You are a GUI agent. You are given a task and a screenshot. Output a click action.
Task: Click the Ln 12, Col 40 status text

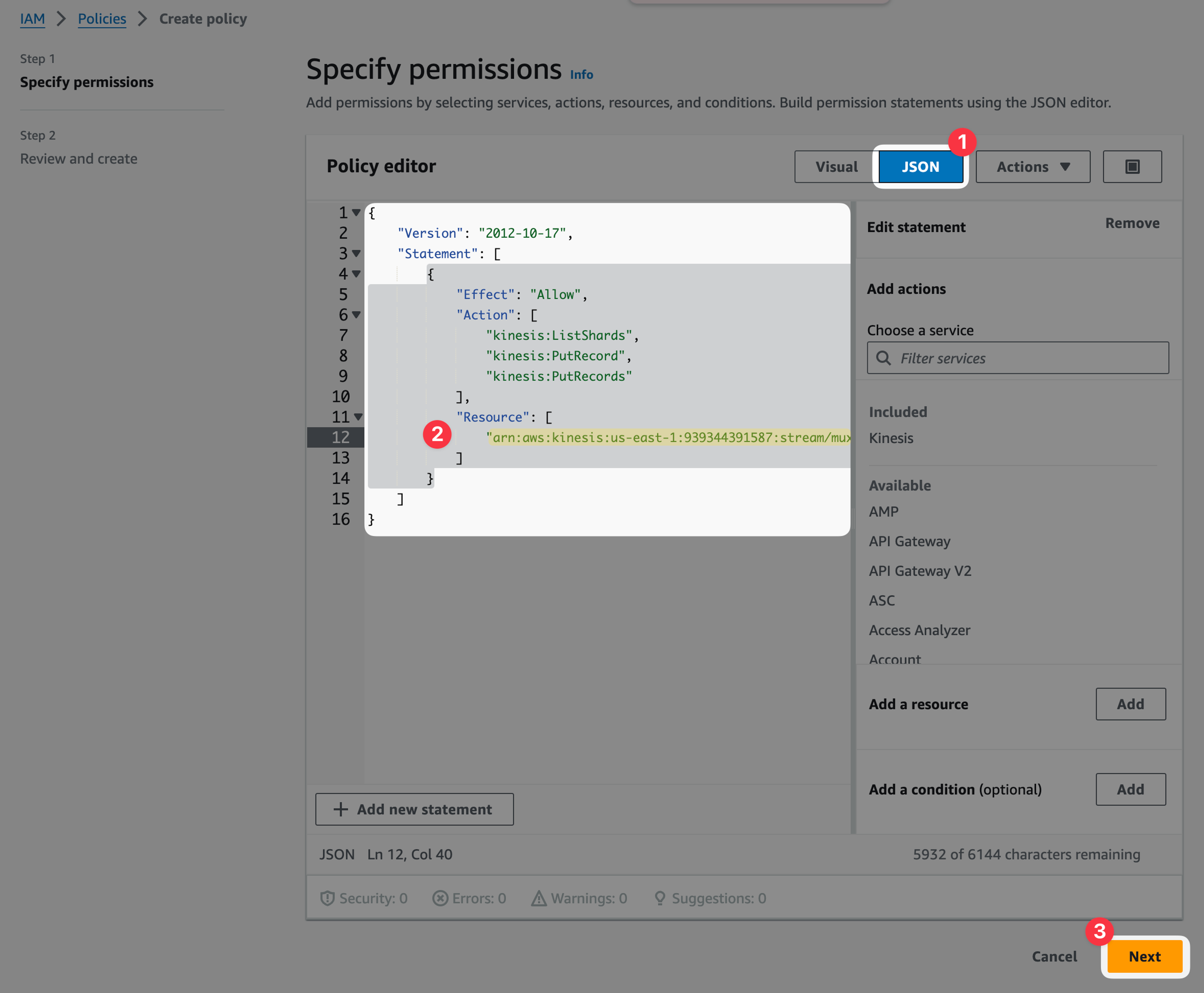[x=409, y=854]
